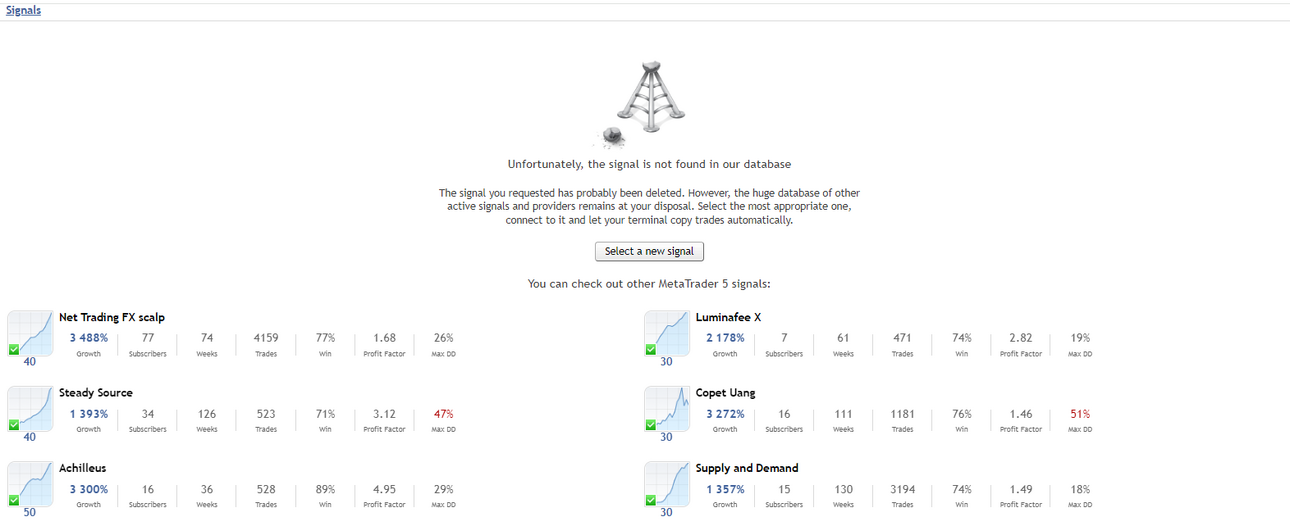Open the Signals link at top
Screen dimensions: 1290x526
point(24,10)
